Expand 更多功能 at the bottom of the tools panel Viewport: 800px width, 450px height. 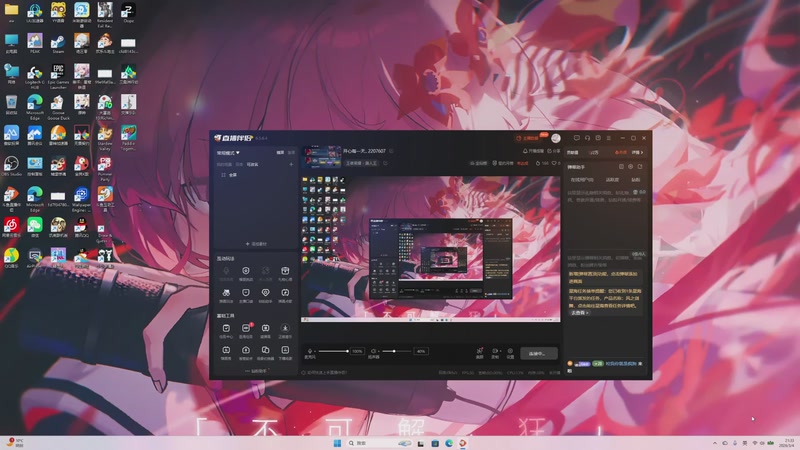point(256,371)
